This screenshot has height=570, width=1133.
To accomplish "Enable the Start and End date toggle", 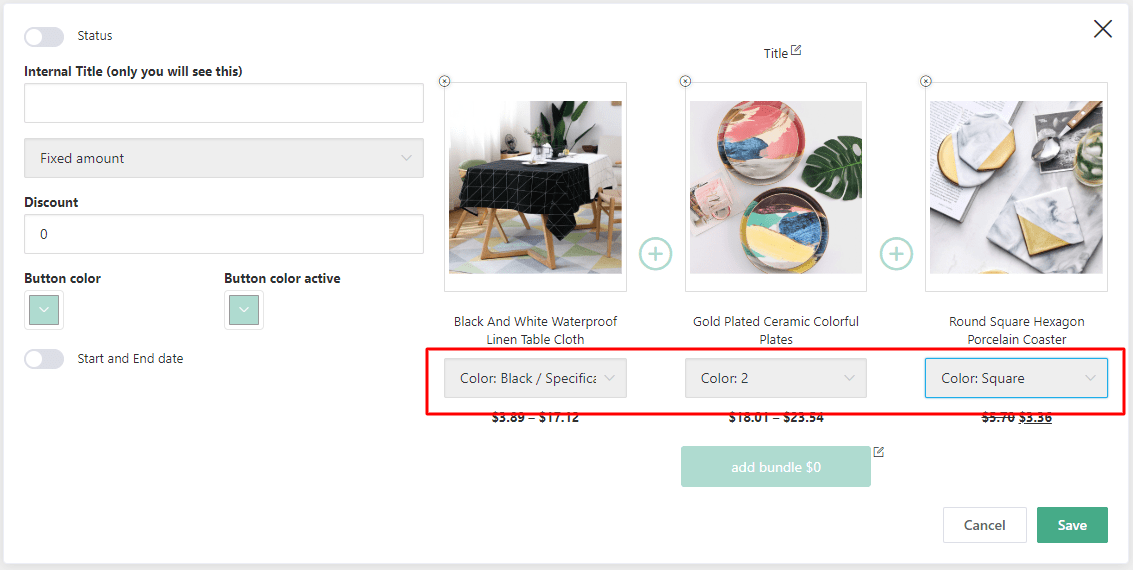I will tap(44, 359).
